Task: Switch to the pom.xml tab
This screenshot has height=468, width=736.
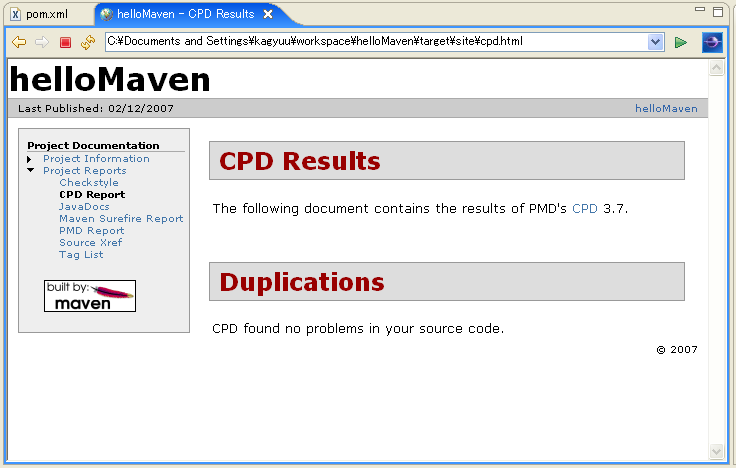Action: pyautogui.click(x=47, y=14)
